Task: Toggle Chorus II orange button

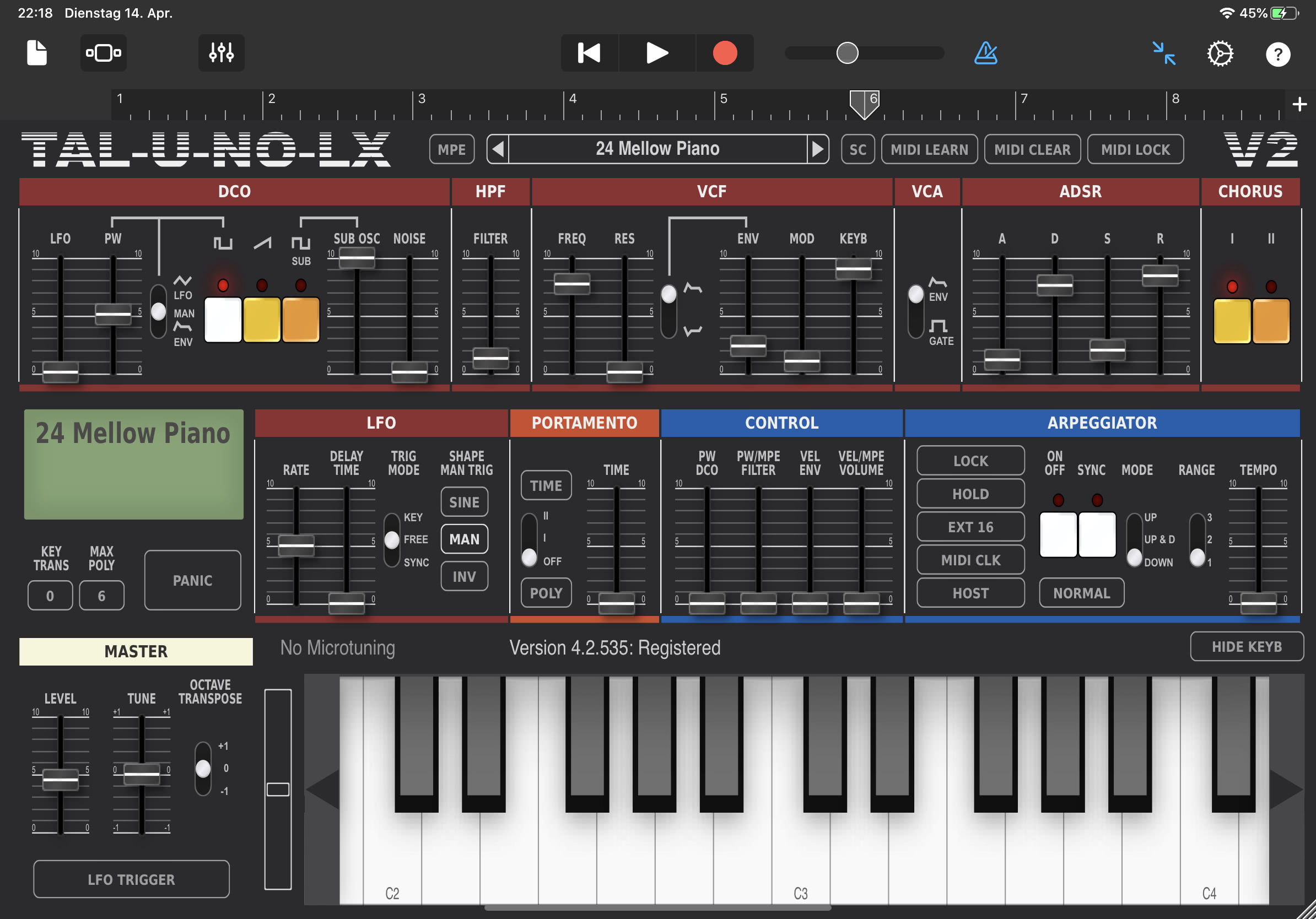Action: click(x=1271, y=321)
